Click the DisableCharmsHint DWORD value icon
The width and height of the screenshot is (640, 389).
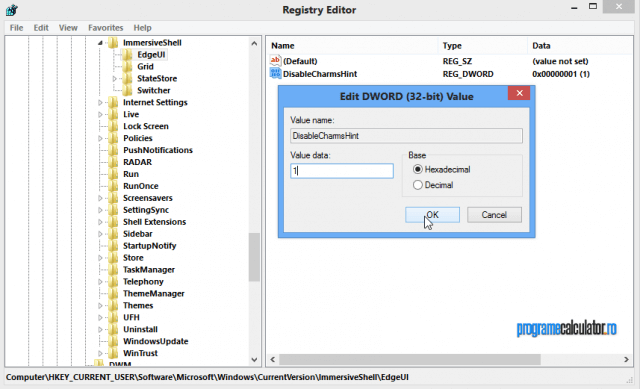(276, 73)
